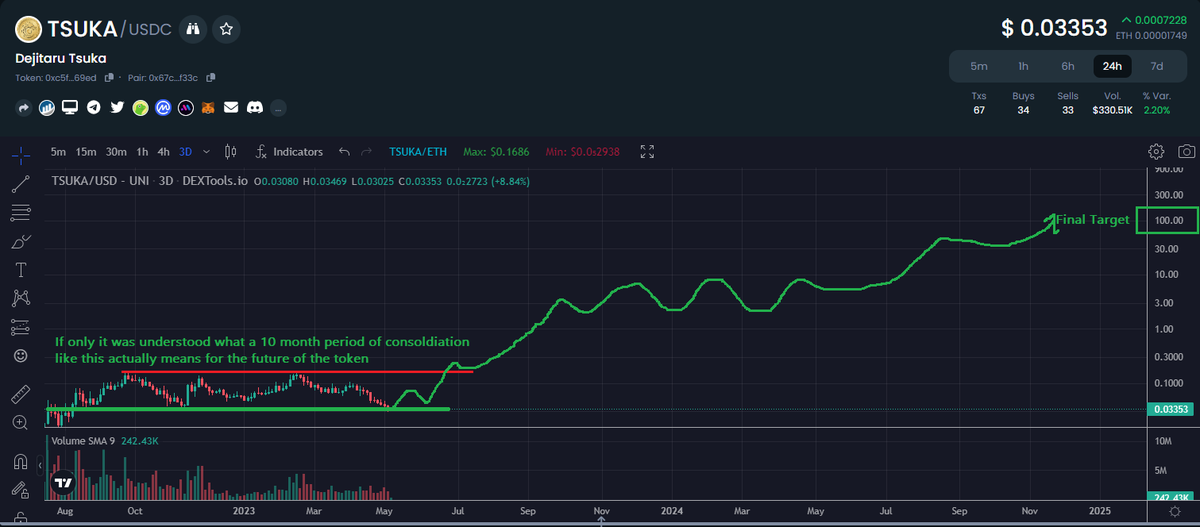Open the CoinMarketCap link icon
The width and height of the screenshot is (1200, 527).
pos(163,107)
